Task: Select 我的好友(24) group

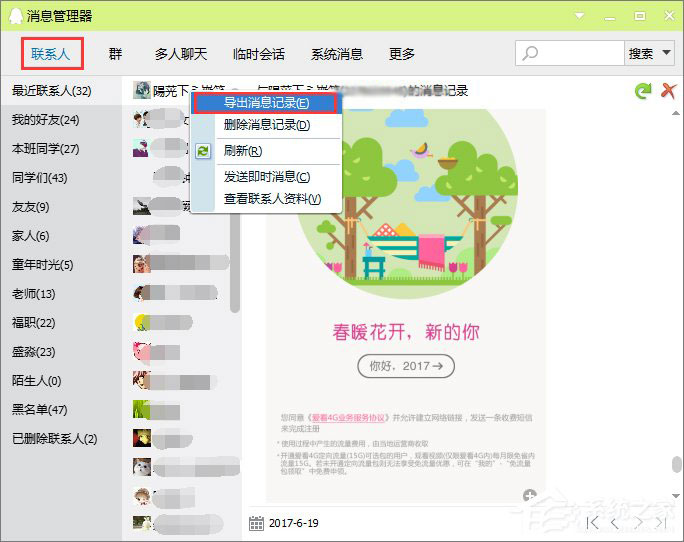Action: tap(61, 120)
